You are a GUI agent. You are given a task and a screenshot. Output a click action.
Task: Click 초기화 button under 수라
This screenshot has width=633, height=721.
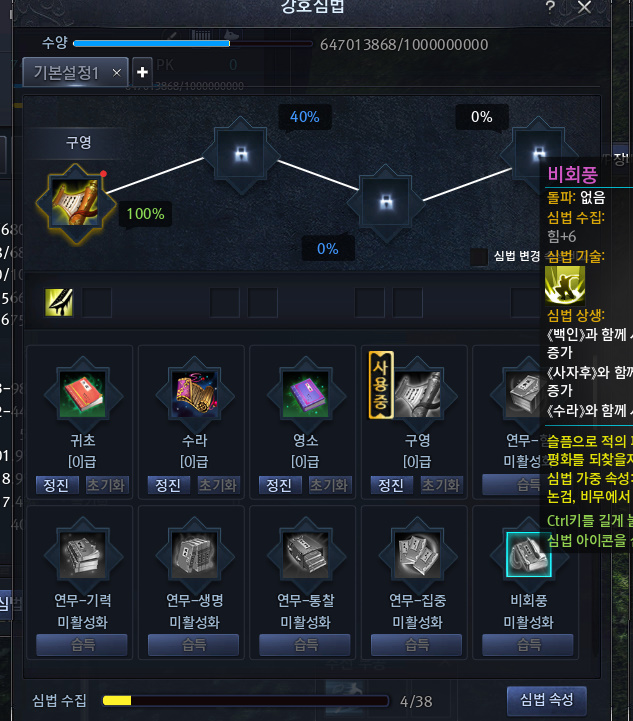217,485
